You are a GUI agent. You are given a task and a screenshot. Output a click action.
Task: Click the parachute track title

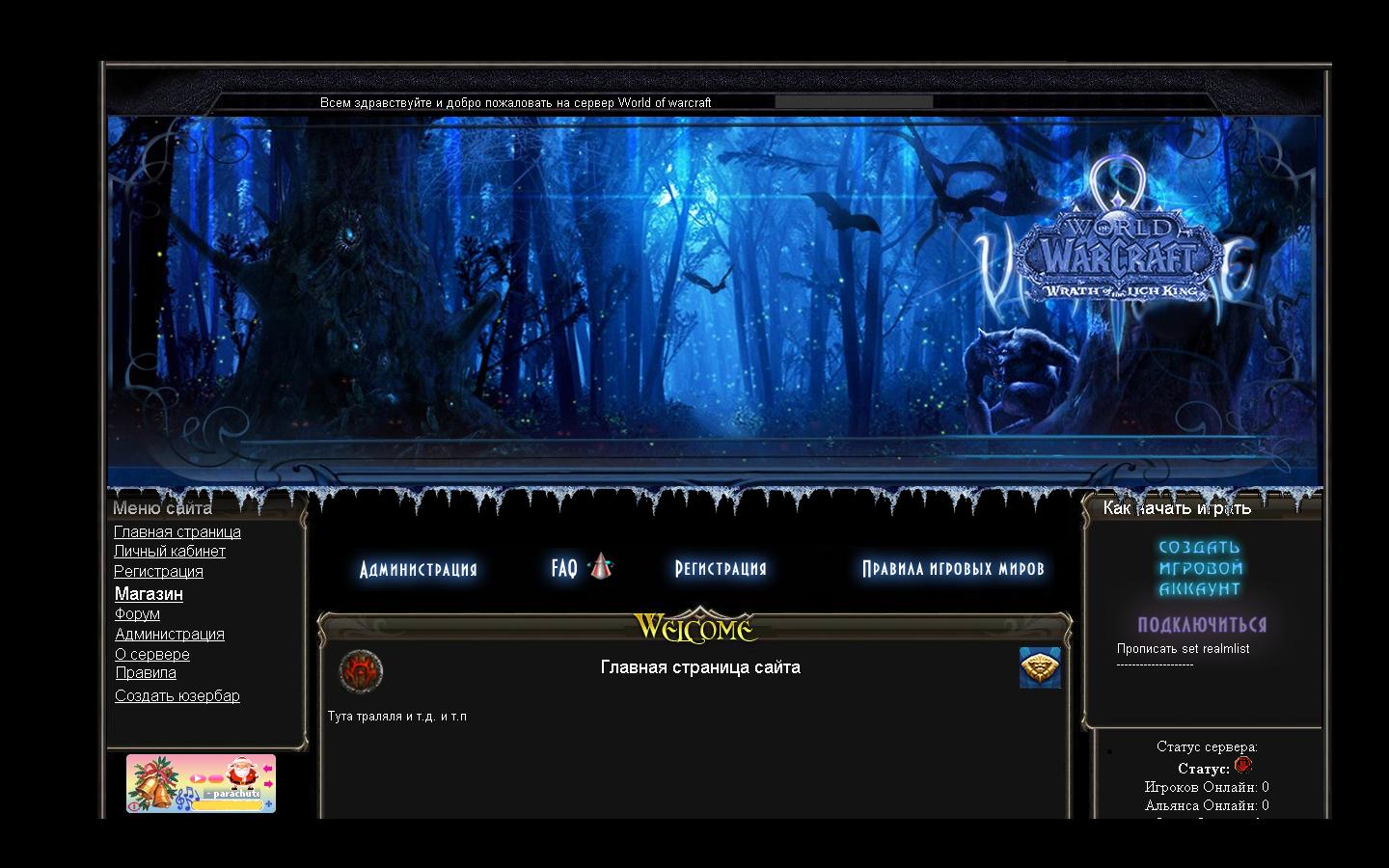(x=231, y=794)
